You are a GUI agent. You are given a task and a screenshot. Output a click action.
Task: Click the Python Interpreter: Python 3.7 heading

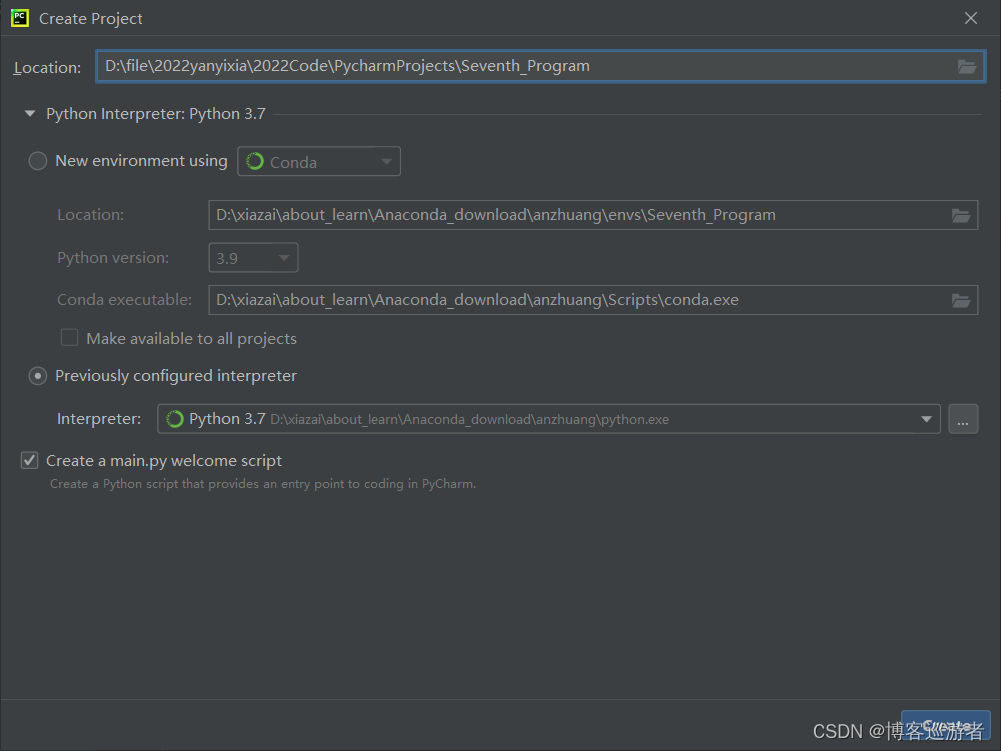[x=156, y=114]
